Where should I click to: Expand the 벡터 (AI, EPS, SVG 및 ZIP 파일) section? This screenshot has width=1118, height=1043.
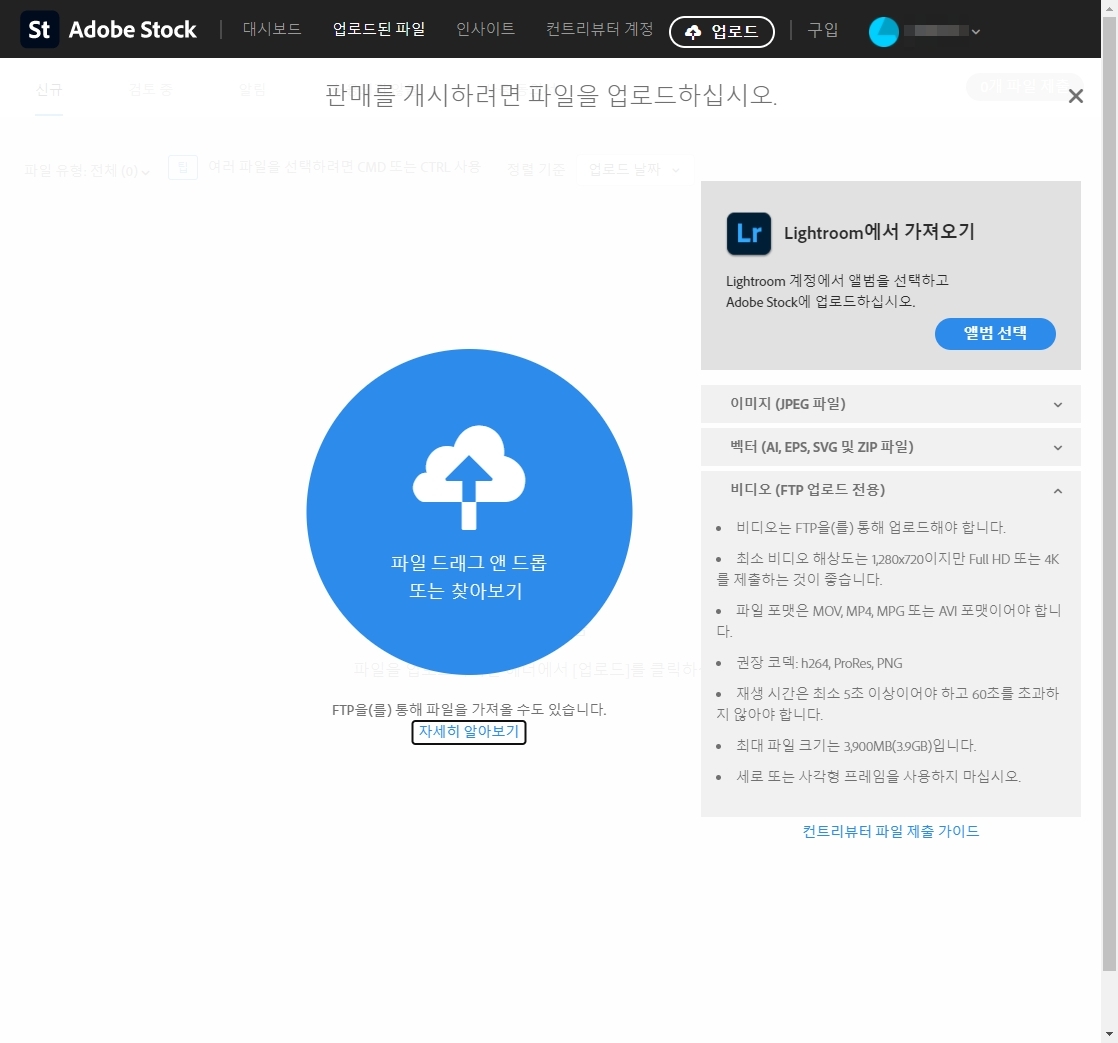coord(891,447)
